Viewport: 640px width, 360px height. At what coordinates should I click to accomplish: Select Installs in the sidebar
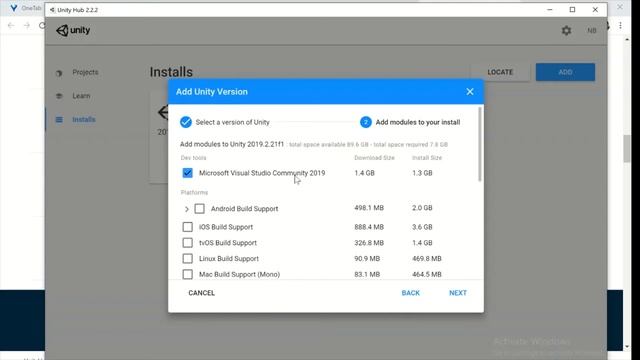[x=84, y=120]
